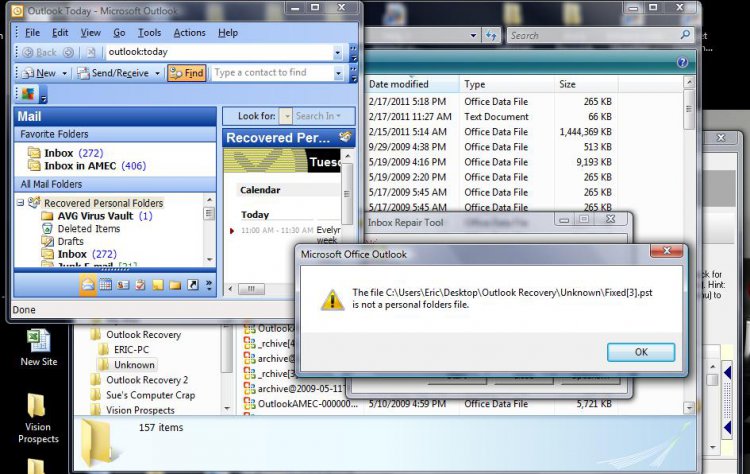750x474 pixels.
Task: Select Outlook Recovery folder in Explorer tree
Action: [x=137, y=334]
